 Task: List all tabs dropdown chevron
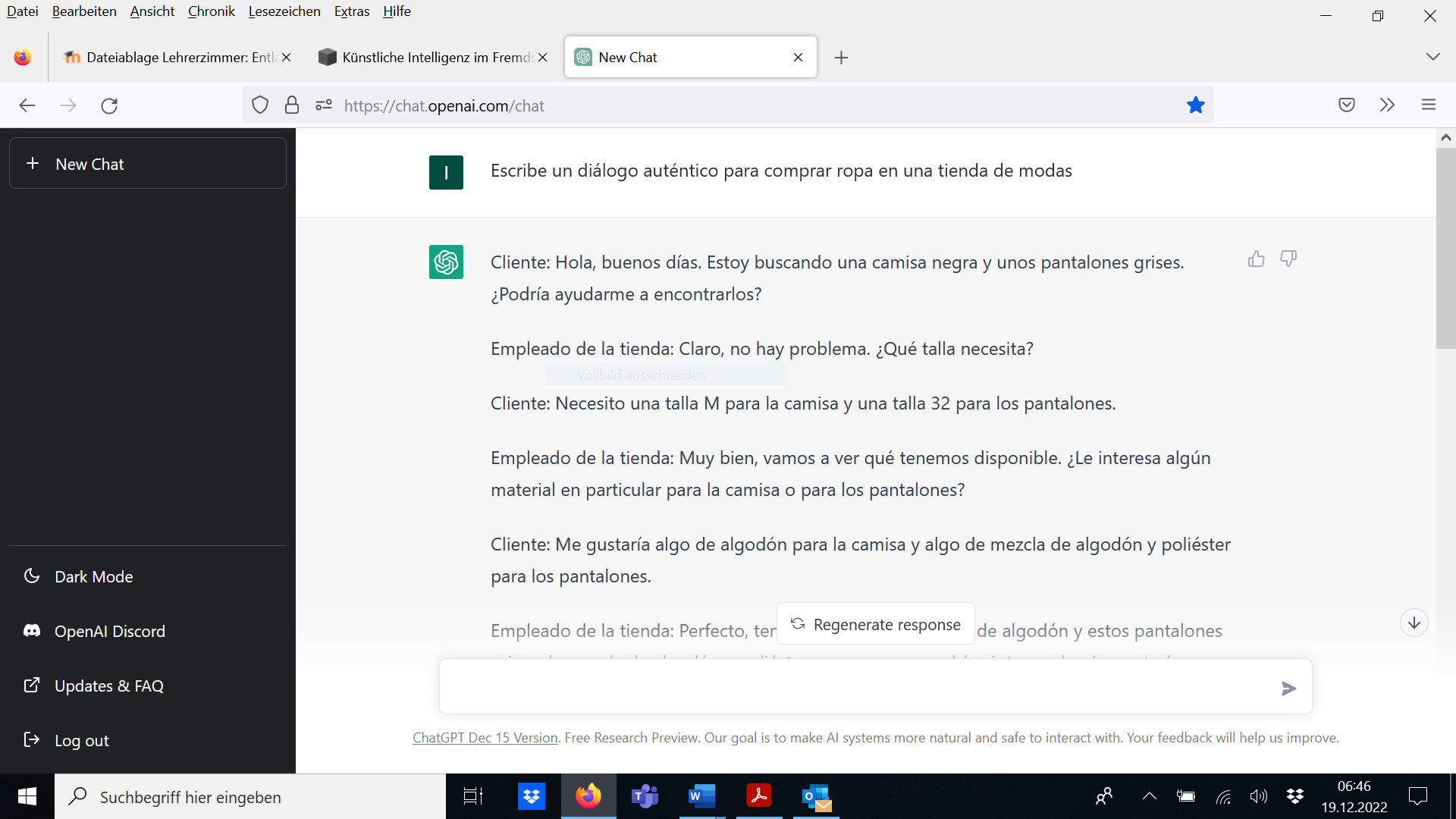tap(1432, 58)
